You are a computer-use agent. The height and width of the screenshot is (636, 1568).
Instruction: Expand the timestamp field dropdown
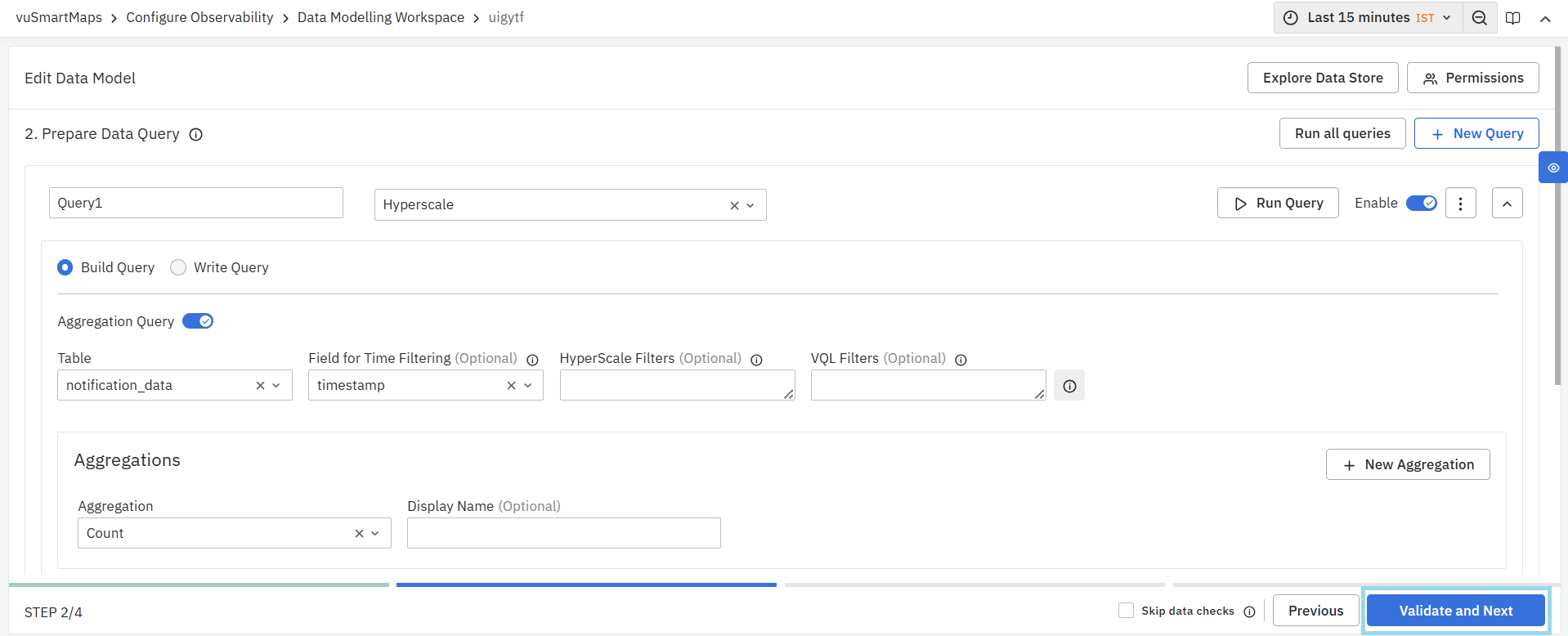527,386
